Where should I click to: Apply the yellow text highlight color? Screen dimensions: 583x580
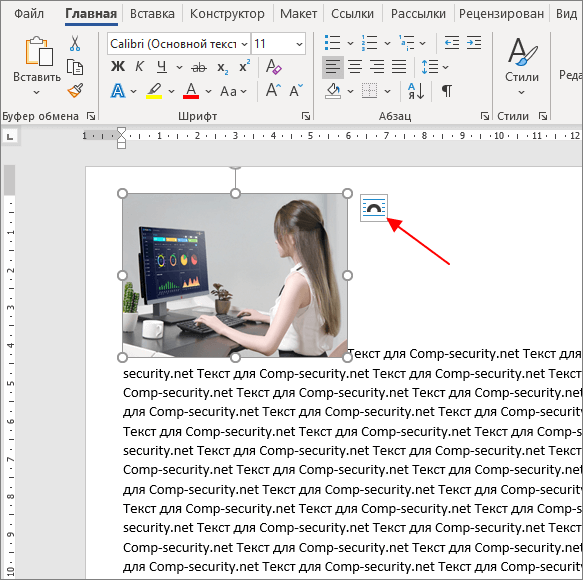click(154, 91)
